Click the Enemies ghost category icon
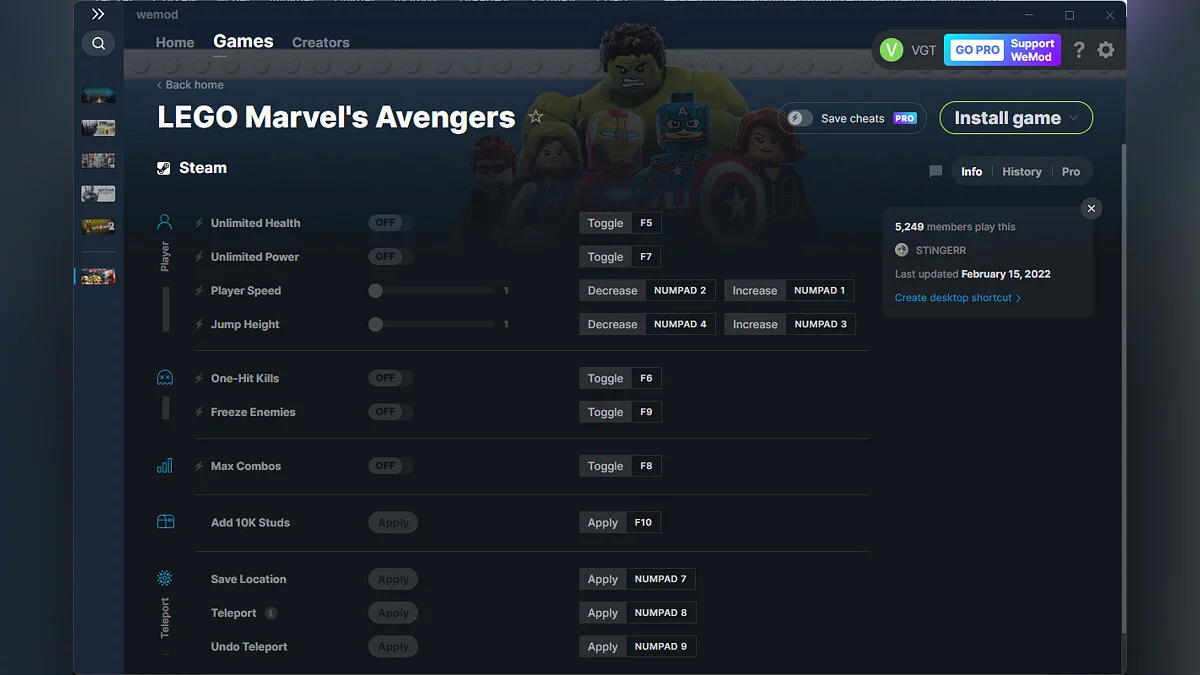 [x=165, y=378]
